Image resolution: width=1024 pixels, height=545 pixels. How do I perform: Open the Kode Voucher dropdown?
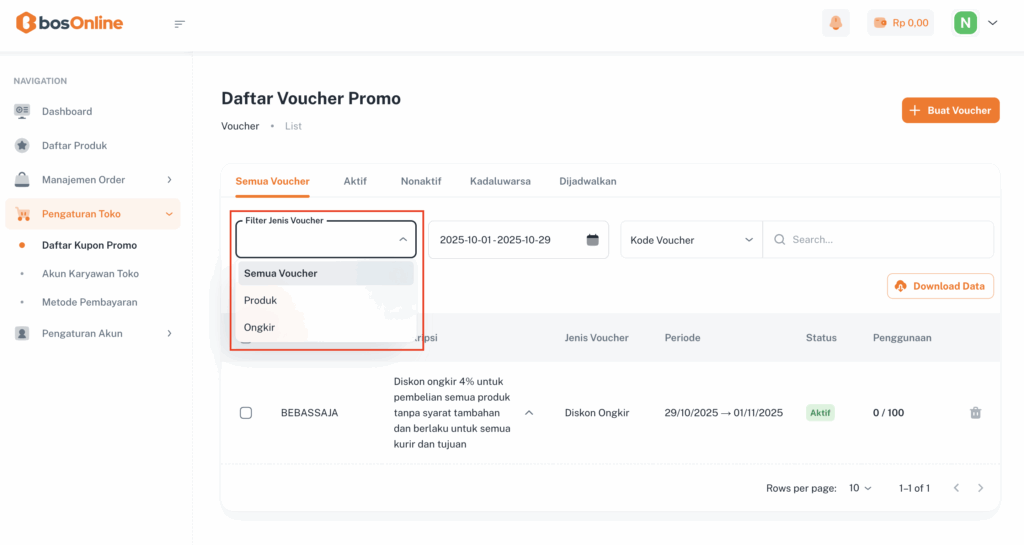tap(691, 240)
